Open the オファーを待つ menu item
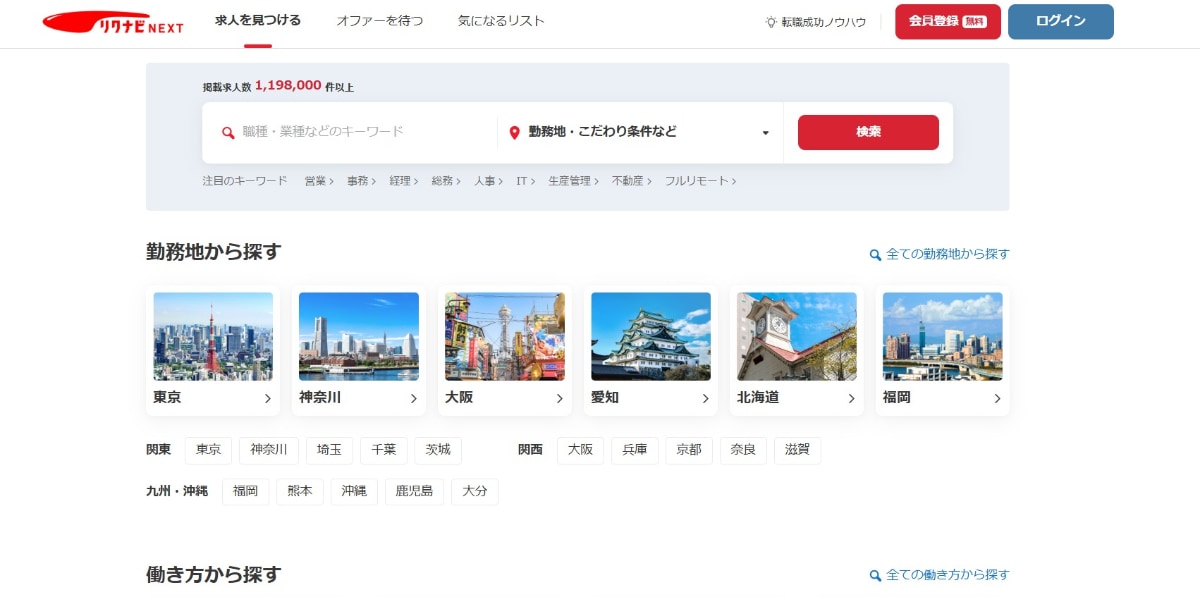The image size is (1200, 597). (x=379, y=20)
